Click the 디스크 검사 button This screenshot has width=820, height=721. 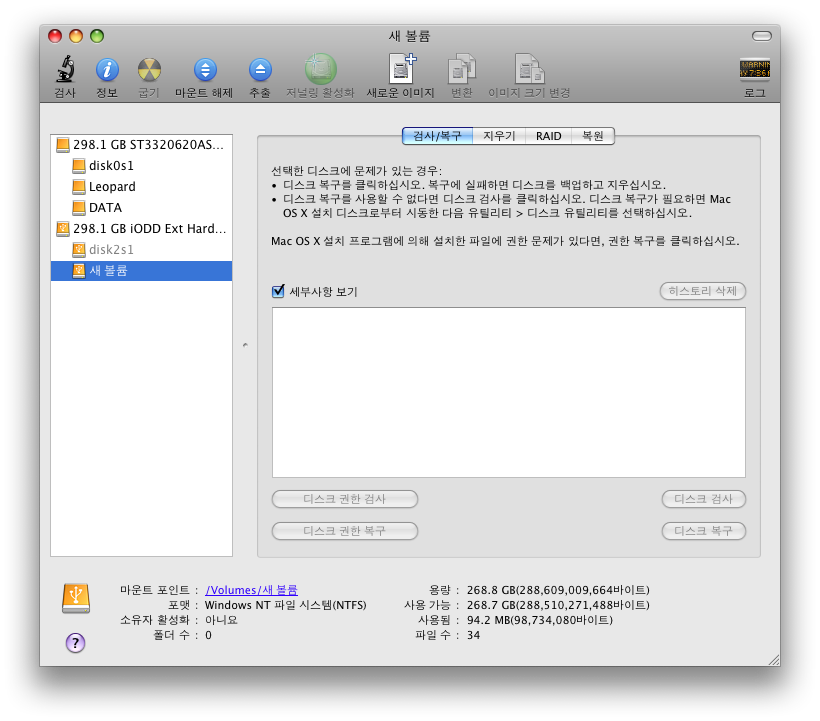tap(703, 499)
